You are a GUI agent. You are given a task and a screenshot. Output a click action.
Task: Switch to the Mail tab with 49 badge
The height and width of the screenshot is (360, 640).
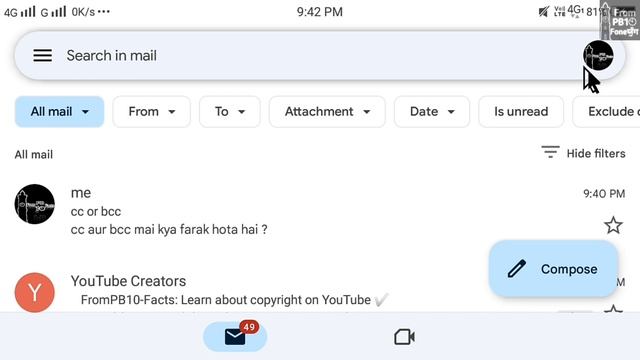tap(235, 337)
